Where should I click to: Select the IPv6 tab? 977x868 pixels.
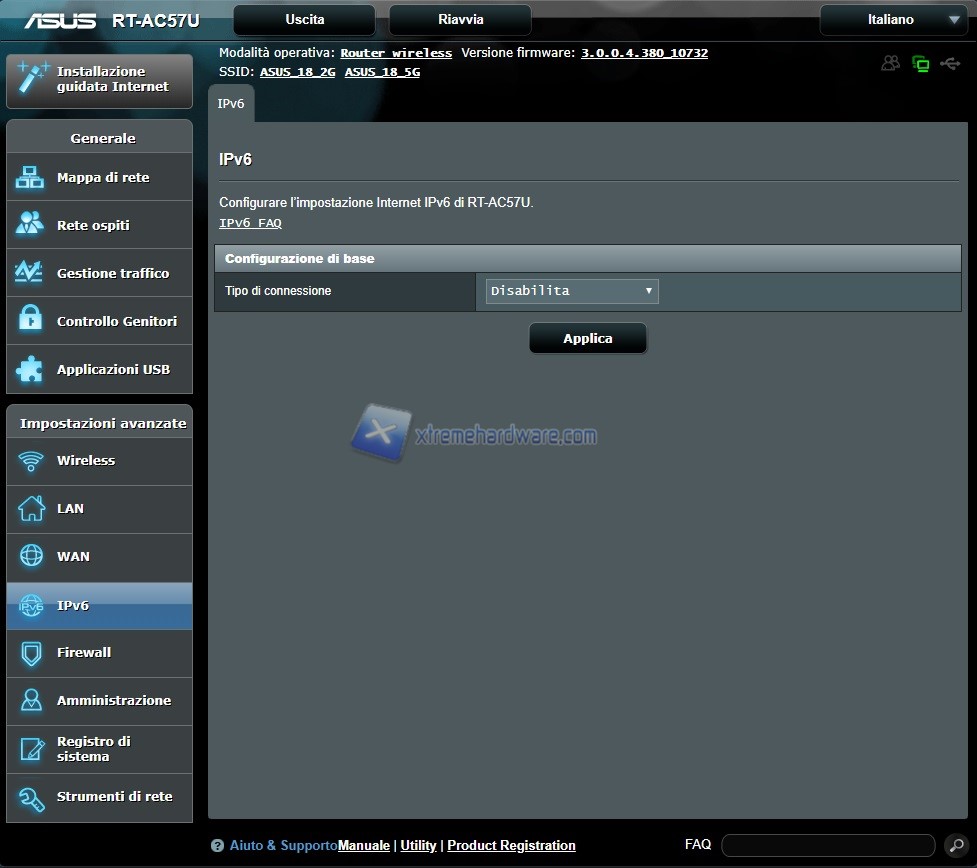pyautogui.click(x=231, y=104)
